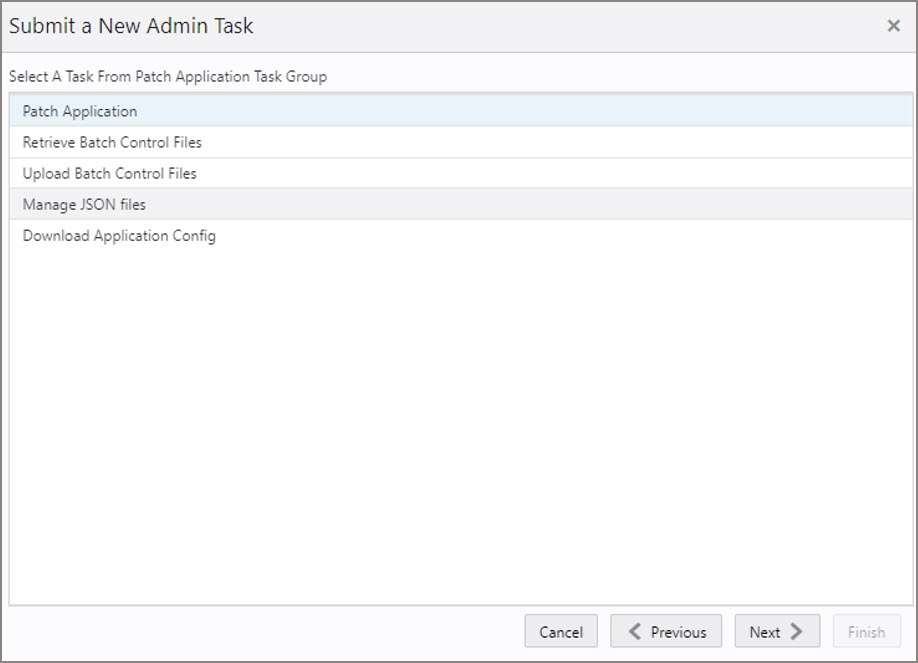This screenshot has width=918, height=663.
Task: Click the X icon to dismiss the dialog
Action: click(894, 26)
